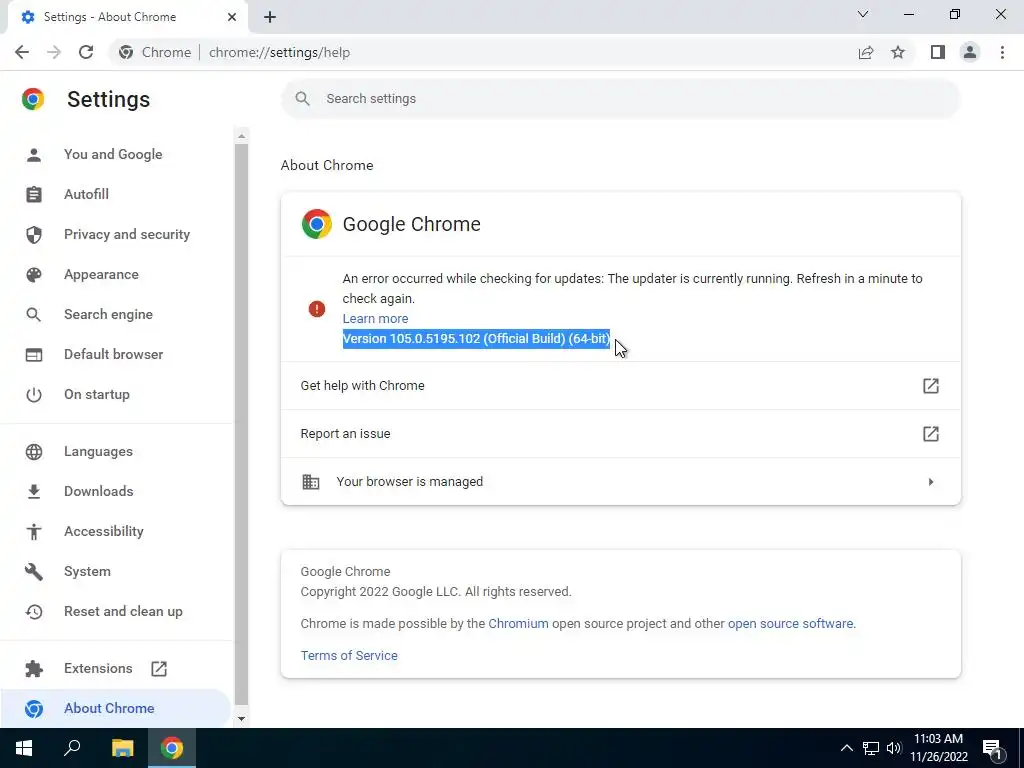The width and height of the screenshot is (1024, 768).
Task: Open the side panel icon
Action: point(938,52)
